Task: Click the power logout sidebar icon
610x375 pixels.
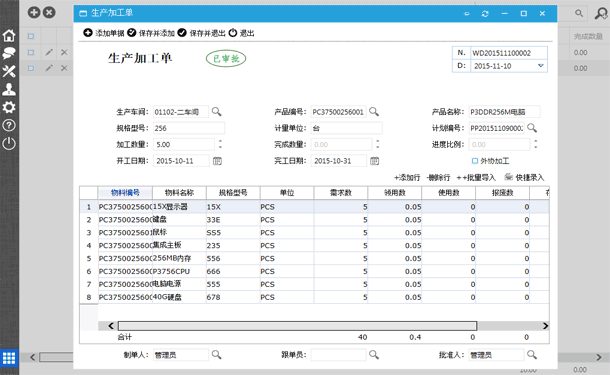Action: 9,144
